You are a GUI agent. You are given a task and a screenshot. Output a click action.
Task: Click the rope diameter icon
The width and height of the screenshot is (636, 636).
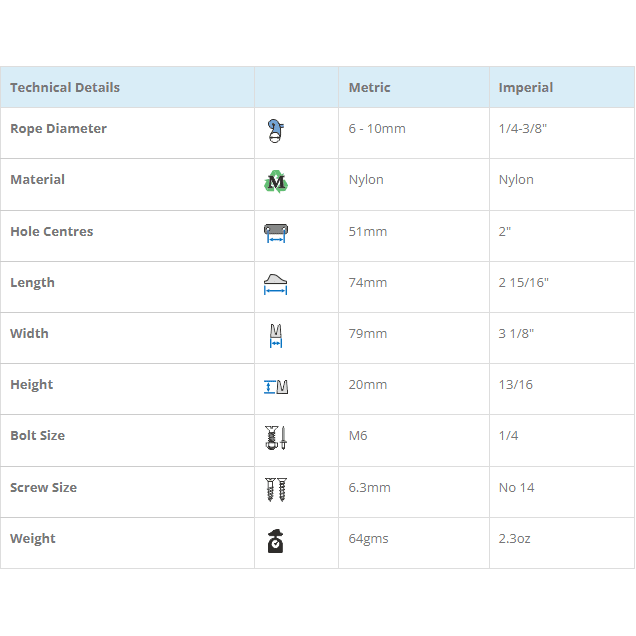[276, 131]
